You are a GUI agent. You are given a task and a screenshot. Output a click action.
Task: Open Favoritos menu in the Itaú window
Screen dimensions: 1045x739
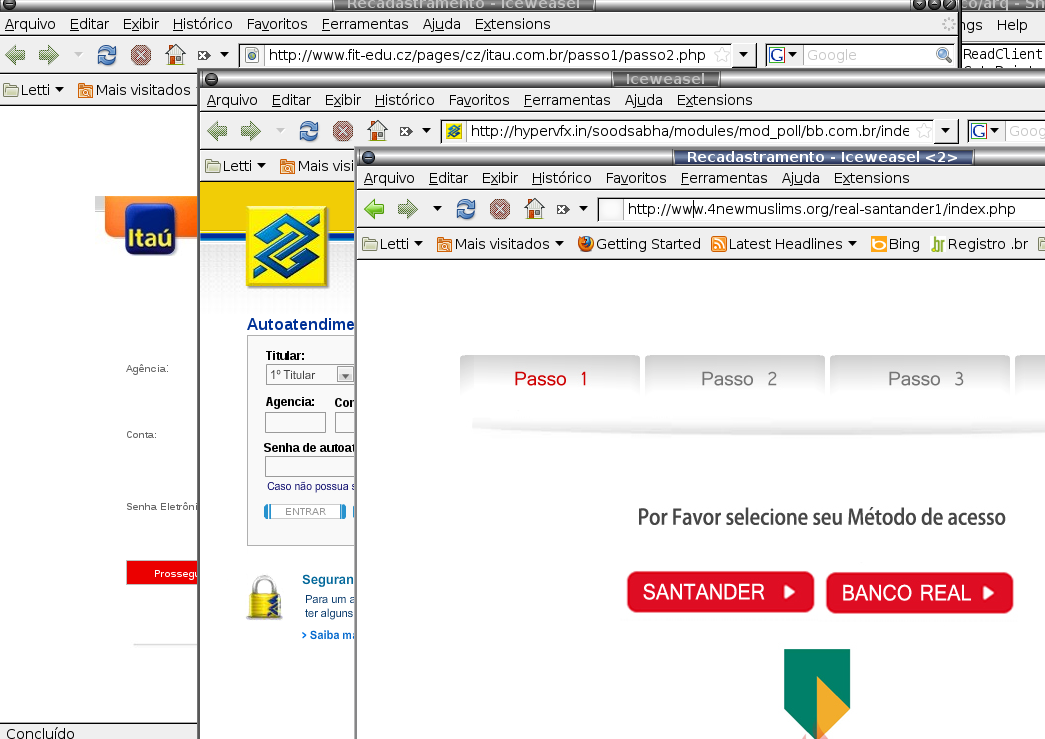[277, 25]
